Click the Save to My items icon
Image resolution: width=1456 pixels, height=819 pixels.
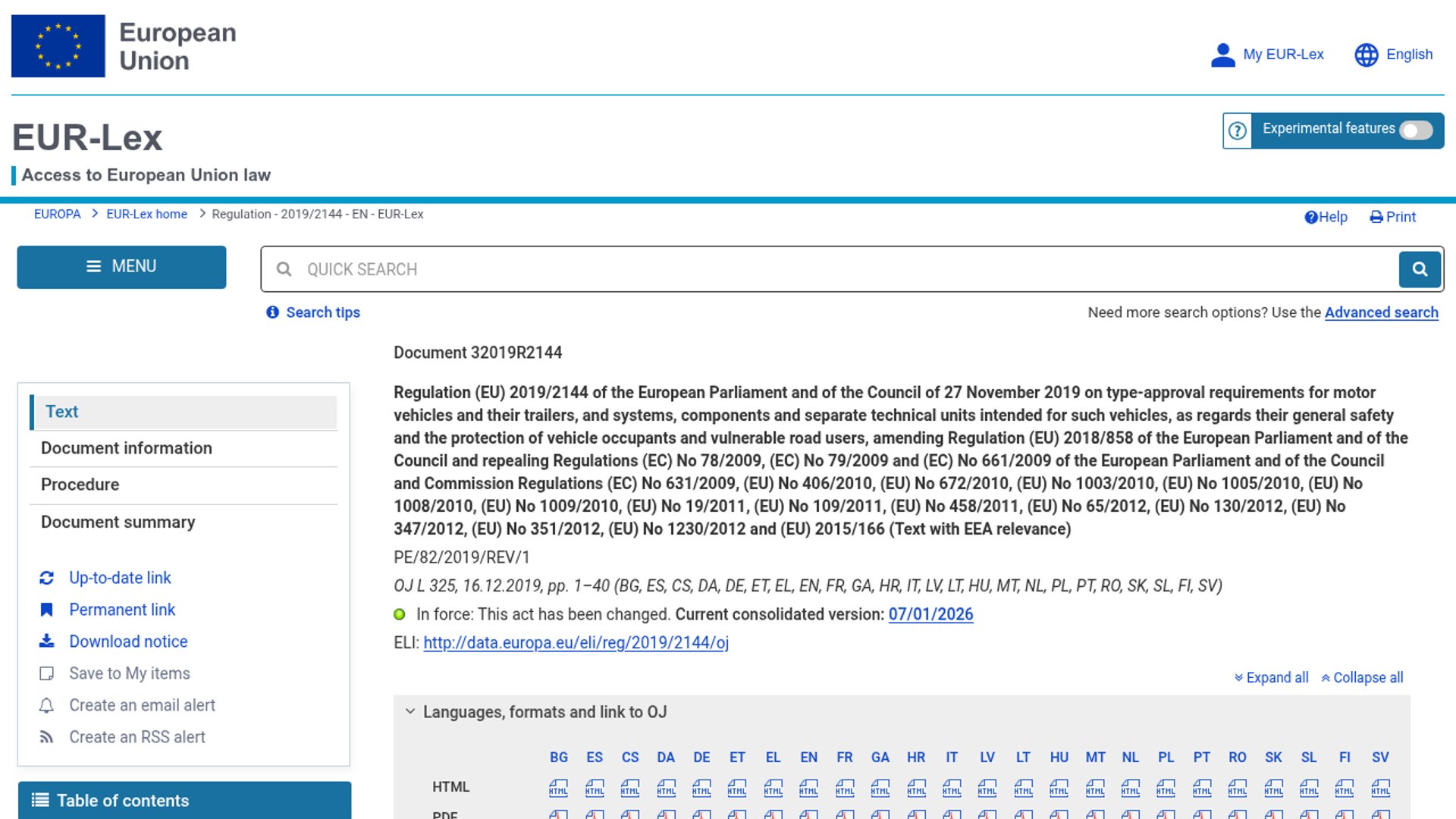46,673
